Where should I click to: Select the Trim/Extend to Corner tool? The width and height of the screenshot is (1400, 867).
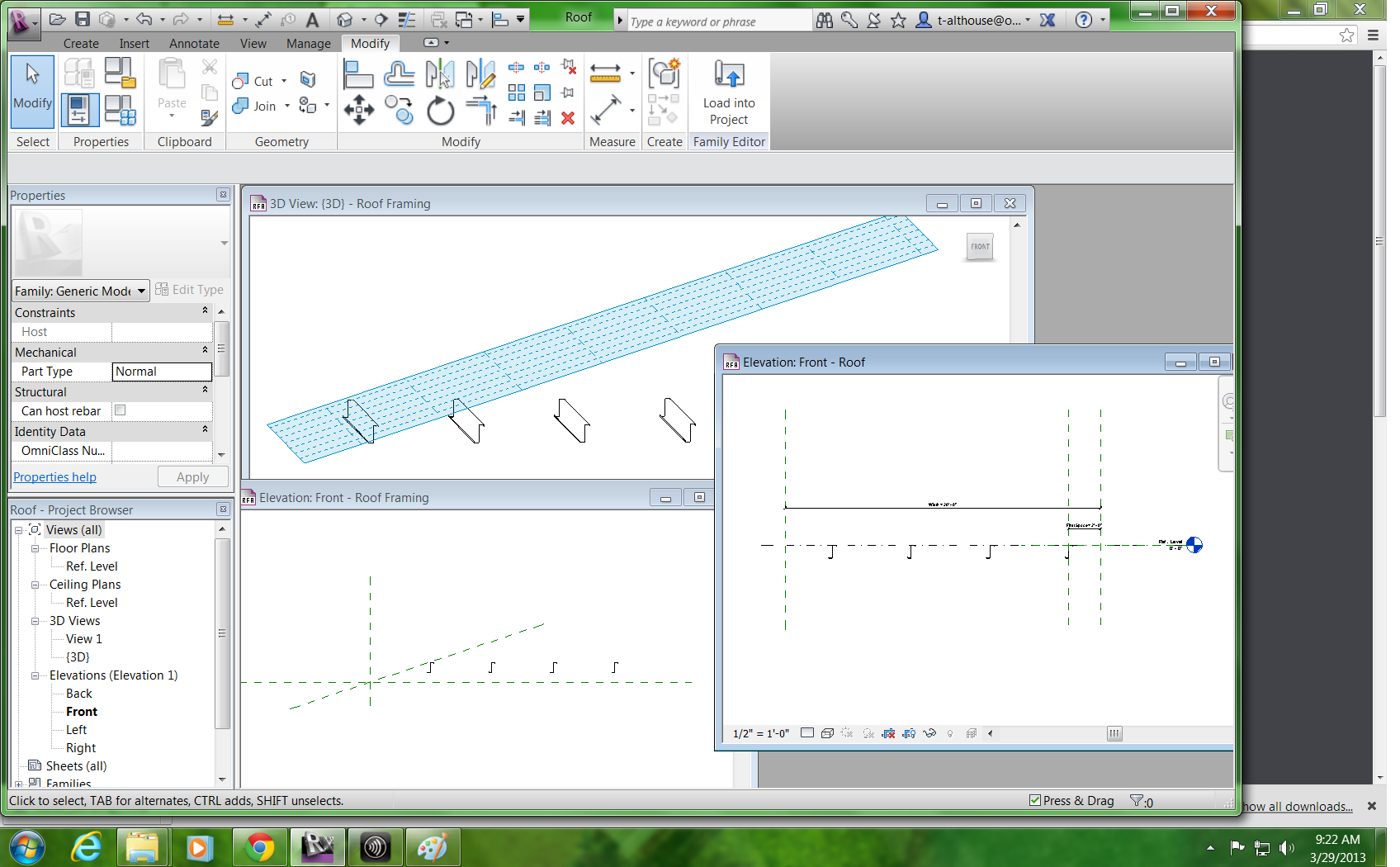pyautogui.click(x=480, y=110)
